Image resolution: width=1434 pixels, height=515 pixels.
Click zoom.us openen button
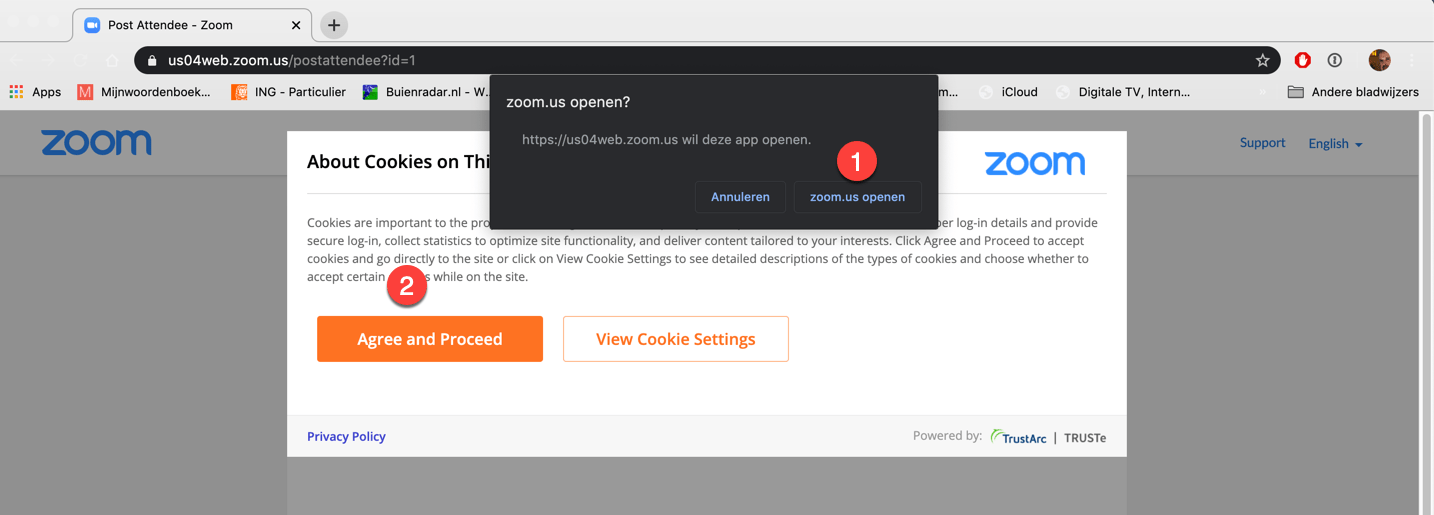click(857, 197)
